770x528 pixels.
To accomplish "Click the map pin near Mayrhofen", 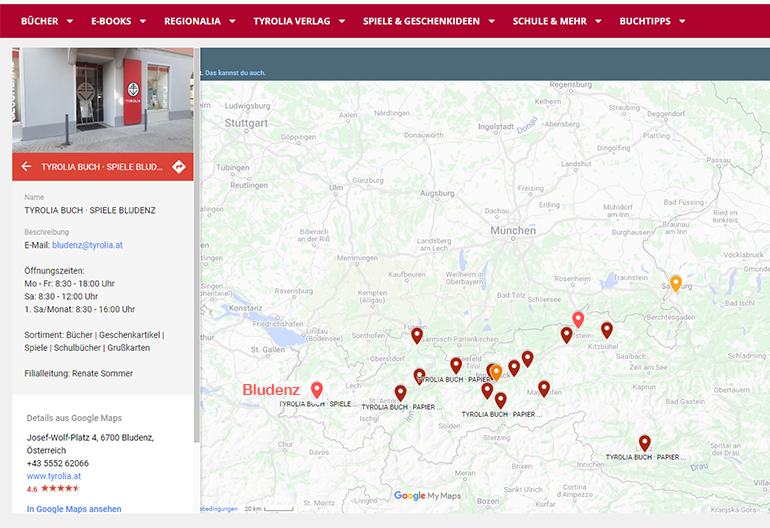I will [544, 387].
